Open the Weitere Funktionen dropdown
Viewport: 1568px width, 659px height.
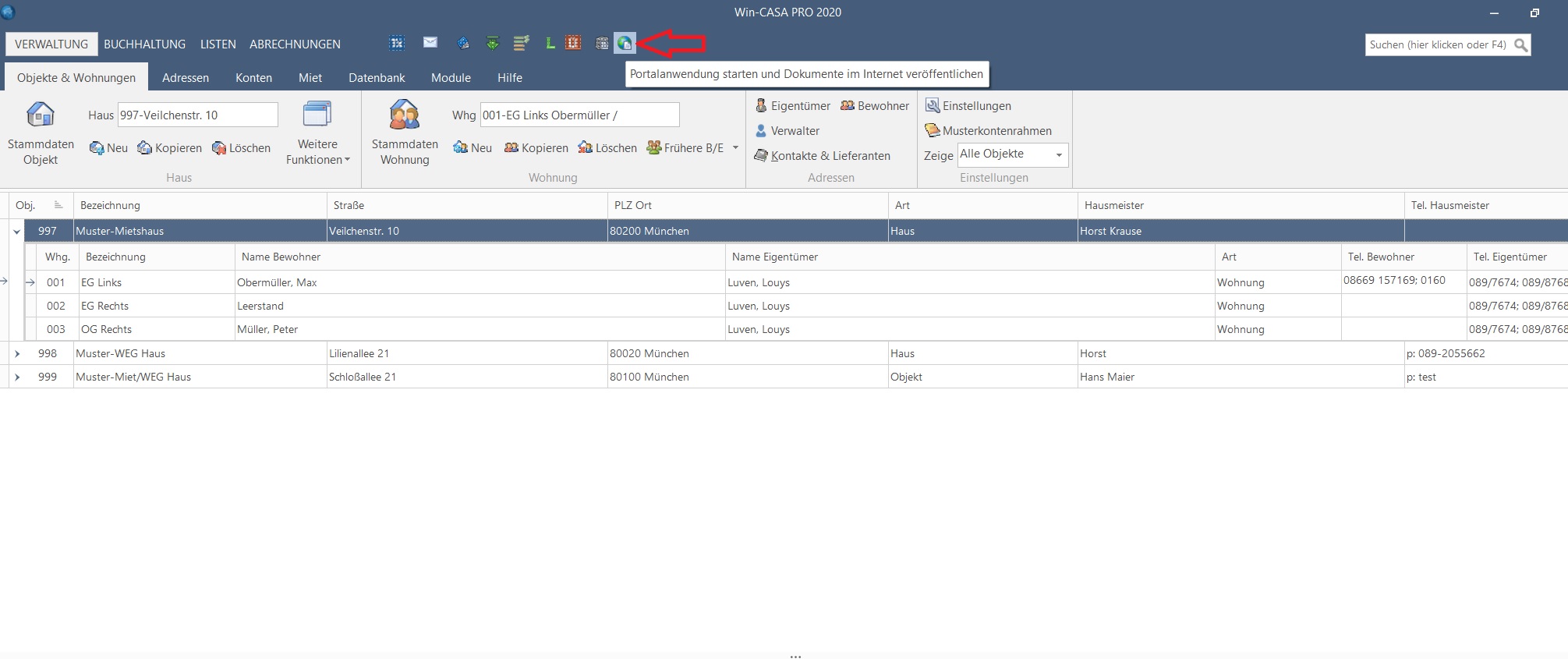click(x=317, y=152)
